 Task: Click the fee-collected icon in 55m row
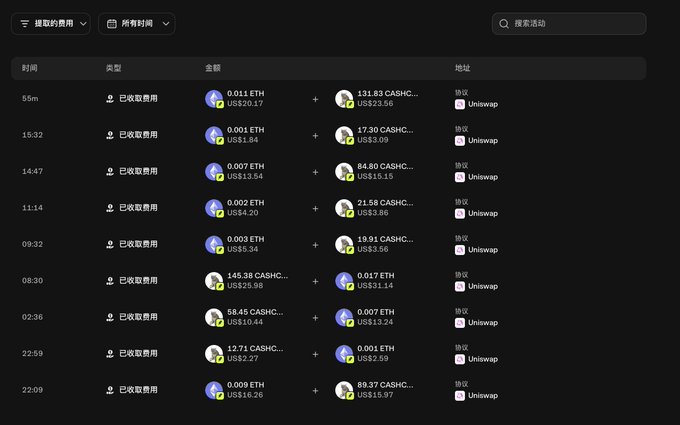pyautogui.click(x=110, y=98)
